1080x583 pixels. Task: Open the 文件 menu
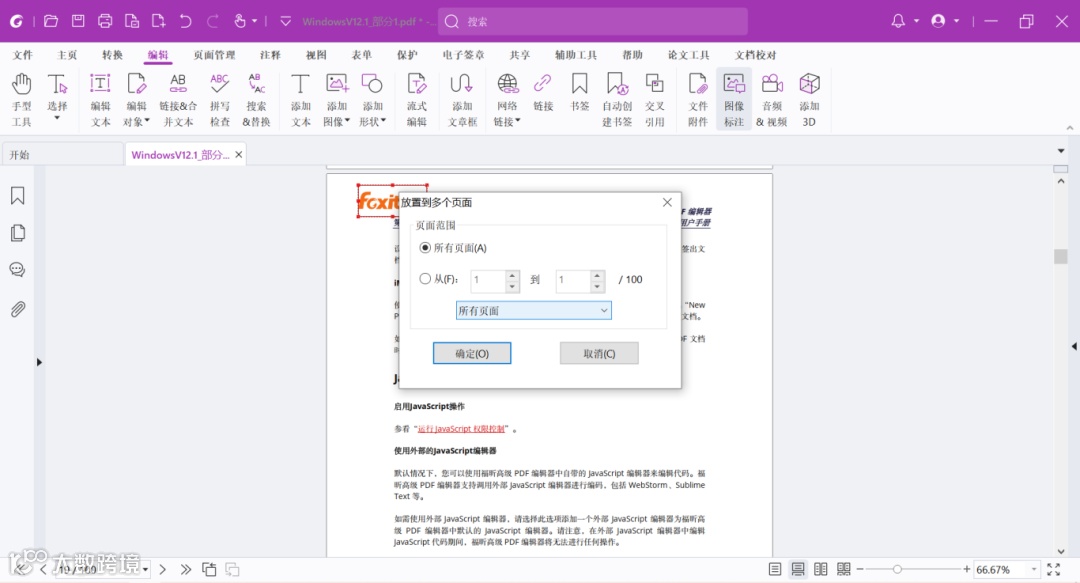(23, 55)
